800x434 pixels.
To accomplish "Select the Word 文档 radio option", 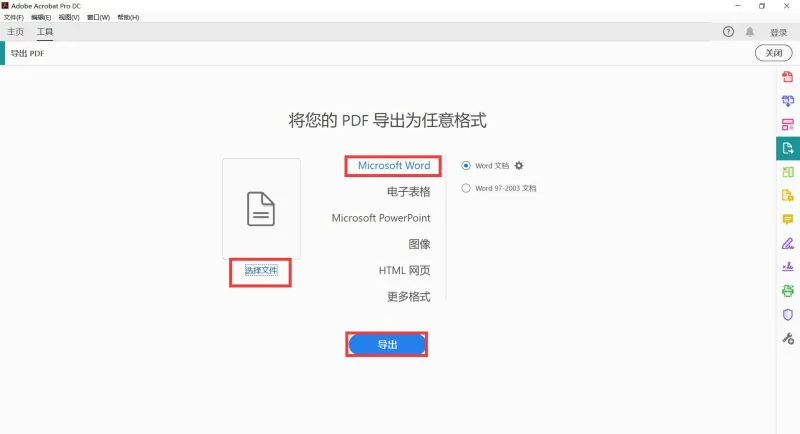I will click(466, 166).
